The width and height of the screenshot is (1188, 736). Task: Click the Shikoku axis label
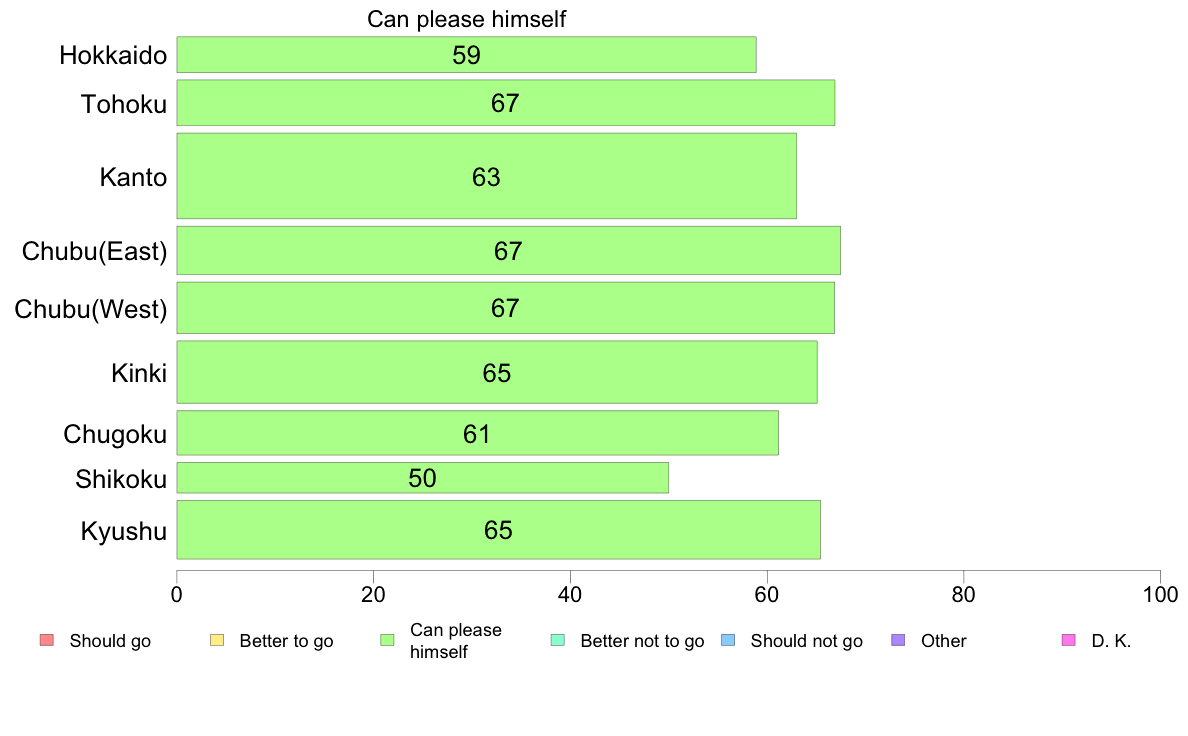coord(120,479)
